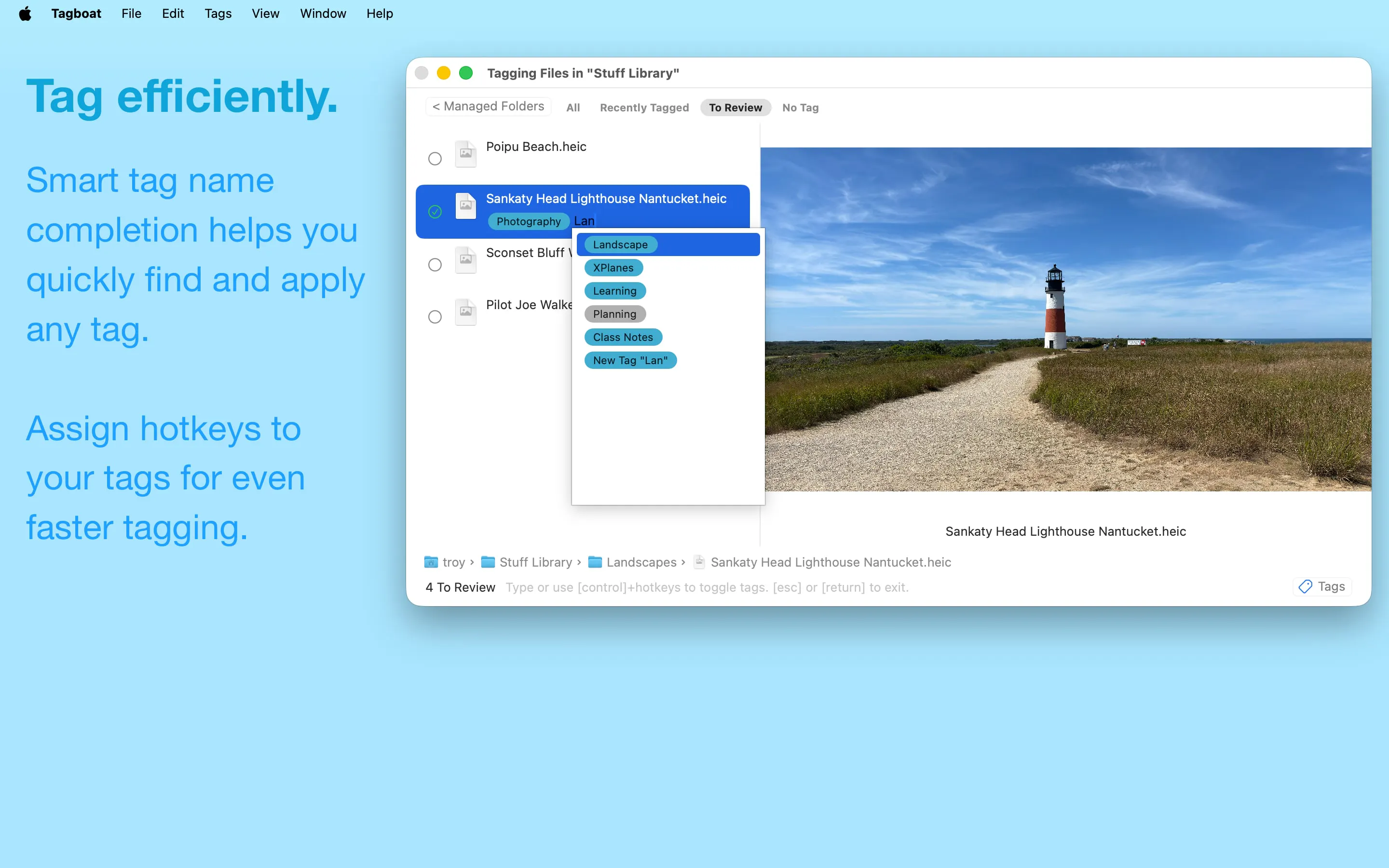1389x868 pixels.
Task: Open the Tagboat app menu
Action: tap(76, 14)
